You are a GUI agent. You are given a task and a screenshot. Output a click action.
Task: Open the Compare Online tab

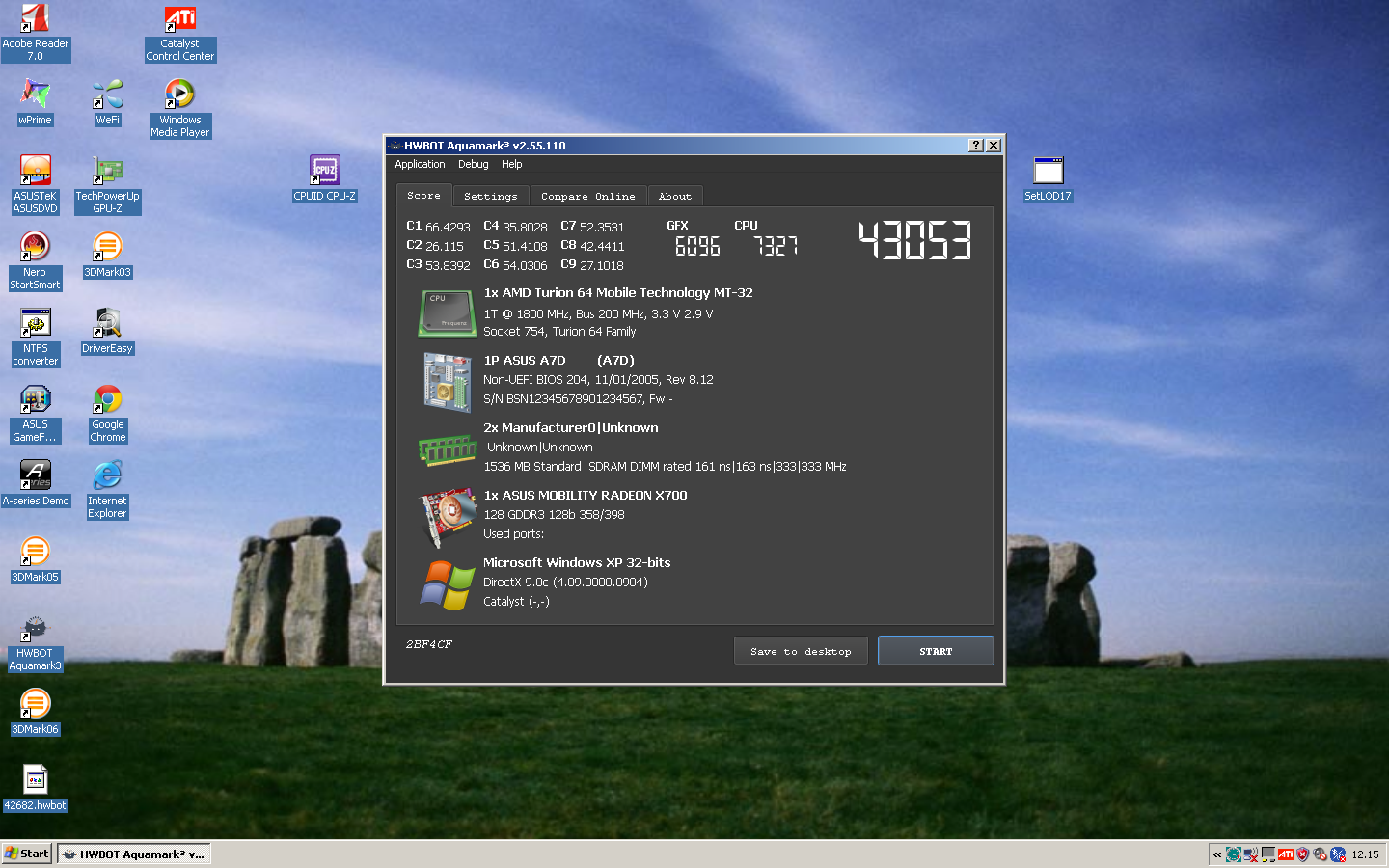tap(587, 197)
